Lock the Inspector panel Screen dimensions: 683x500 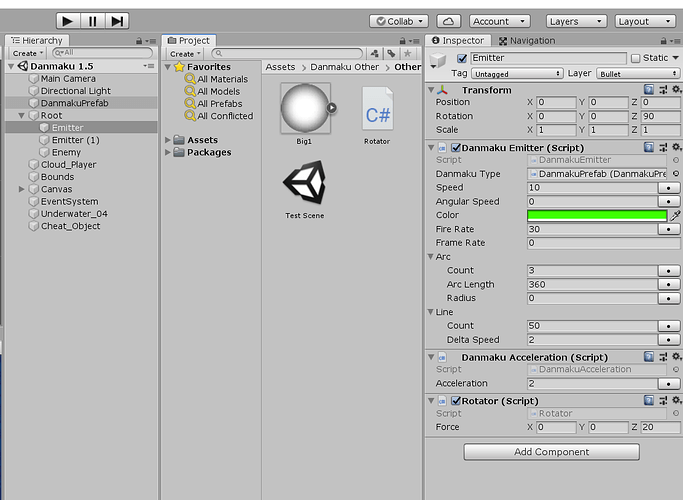(663, 41)
